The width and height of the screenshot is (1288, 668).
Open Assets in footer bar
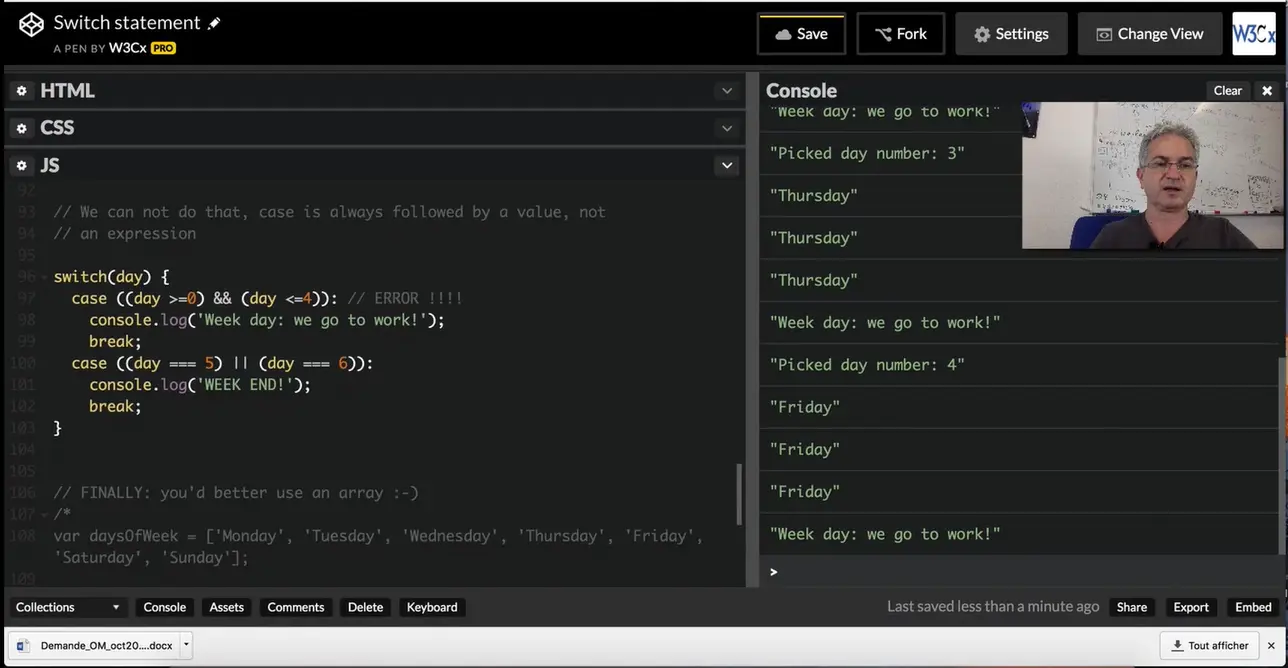226,607
